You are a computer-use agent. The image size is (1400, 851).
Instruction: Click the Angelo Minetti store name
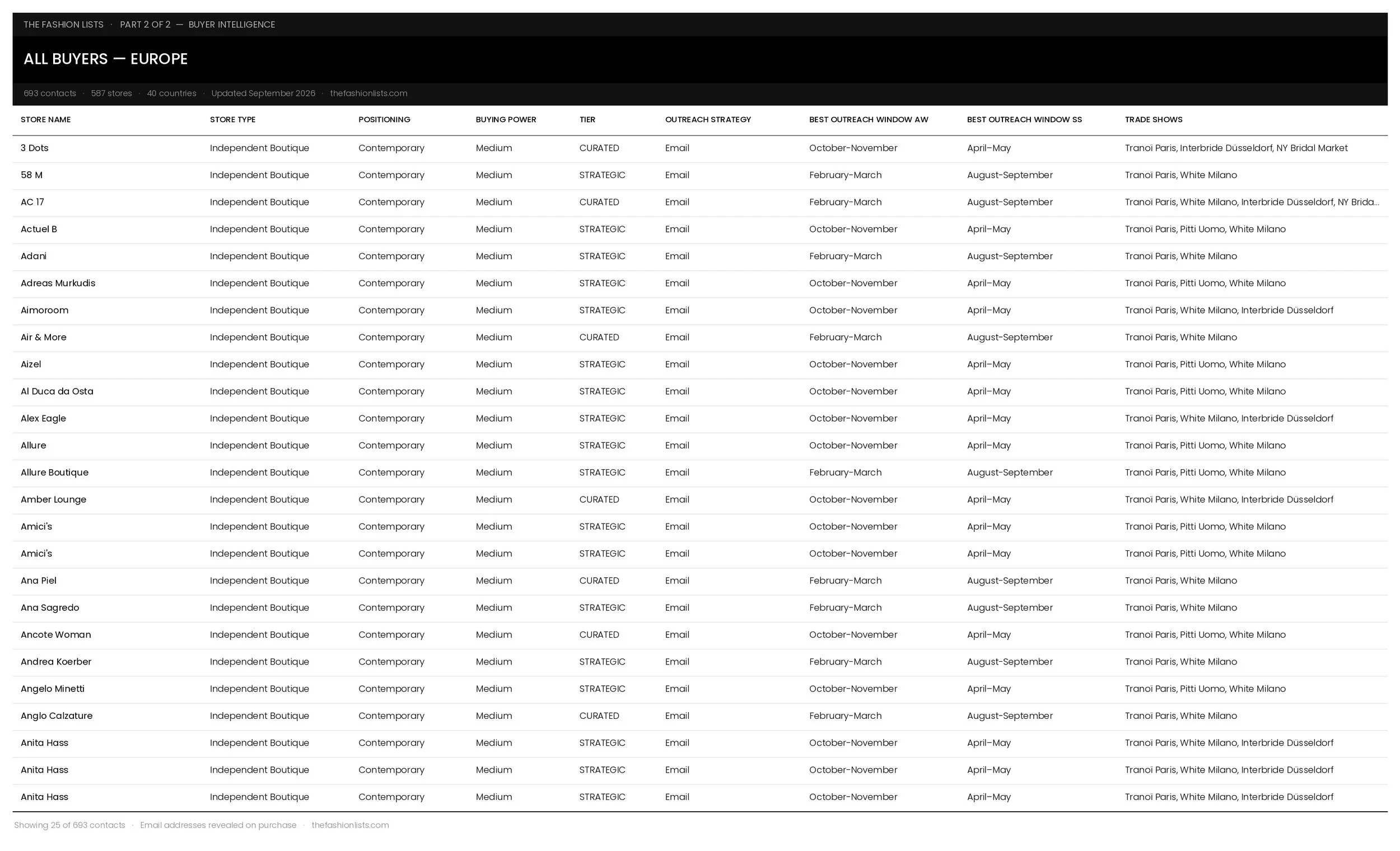pyautogui.click(x=52, y=689)
